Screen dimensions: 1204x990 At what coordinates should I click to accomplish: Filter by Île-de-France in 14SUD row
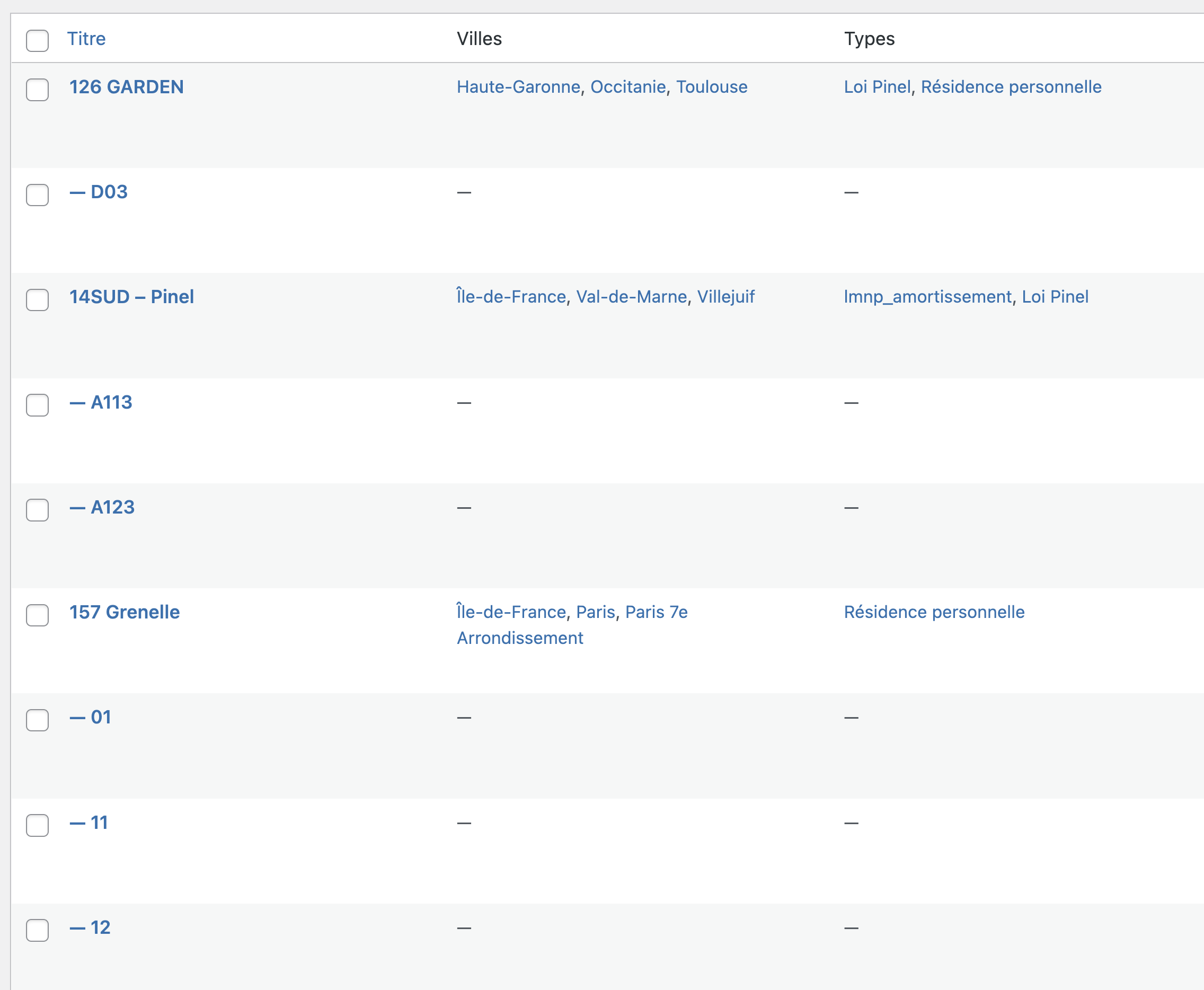point(511,297)
